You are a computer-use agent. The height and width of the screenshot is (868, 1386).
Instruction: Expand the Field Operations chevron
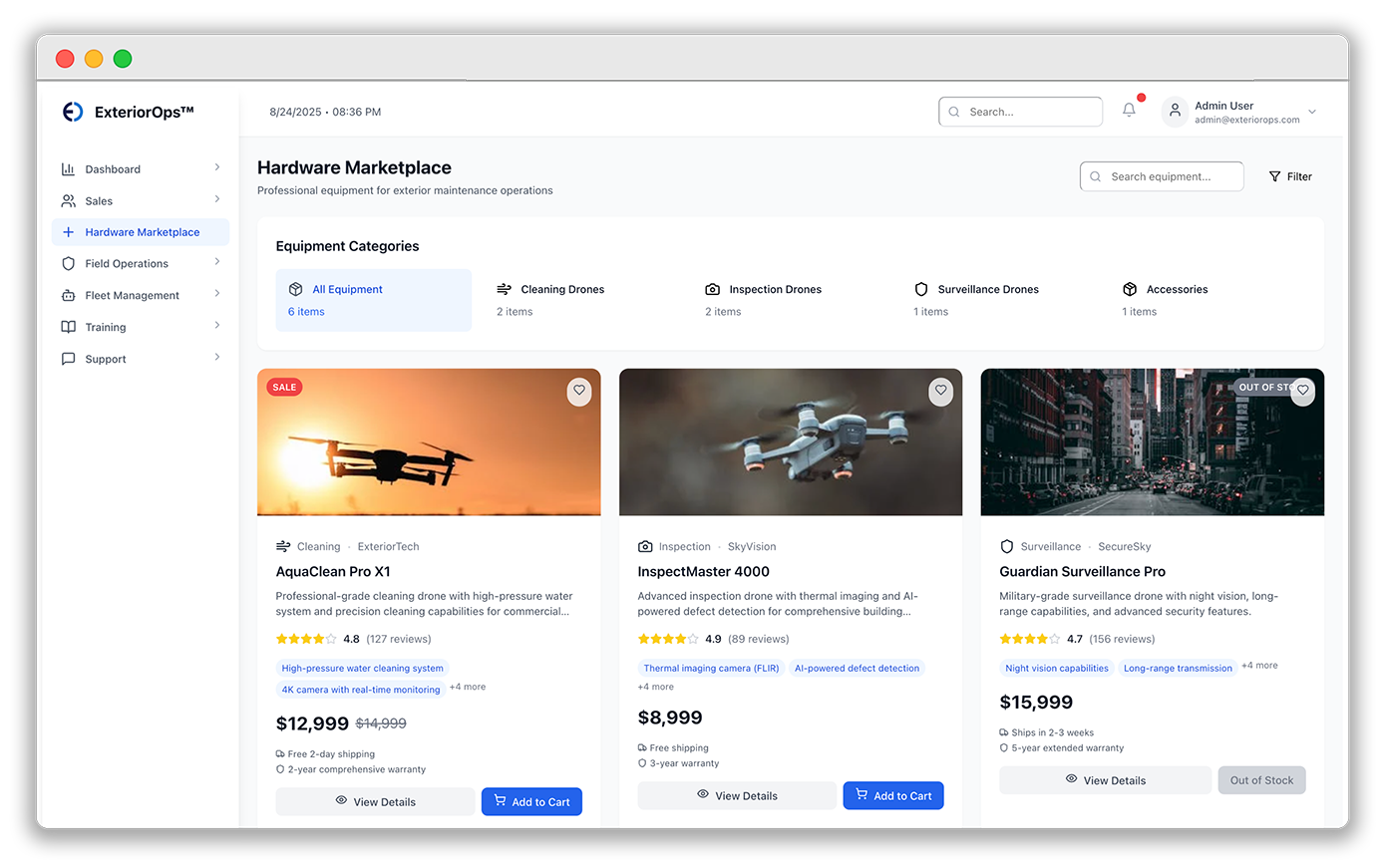[x=217, y=262]
